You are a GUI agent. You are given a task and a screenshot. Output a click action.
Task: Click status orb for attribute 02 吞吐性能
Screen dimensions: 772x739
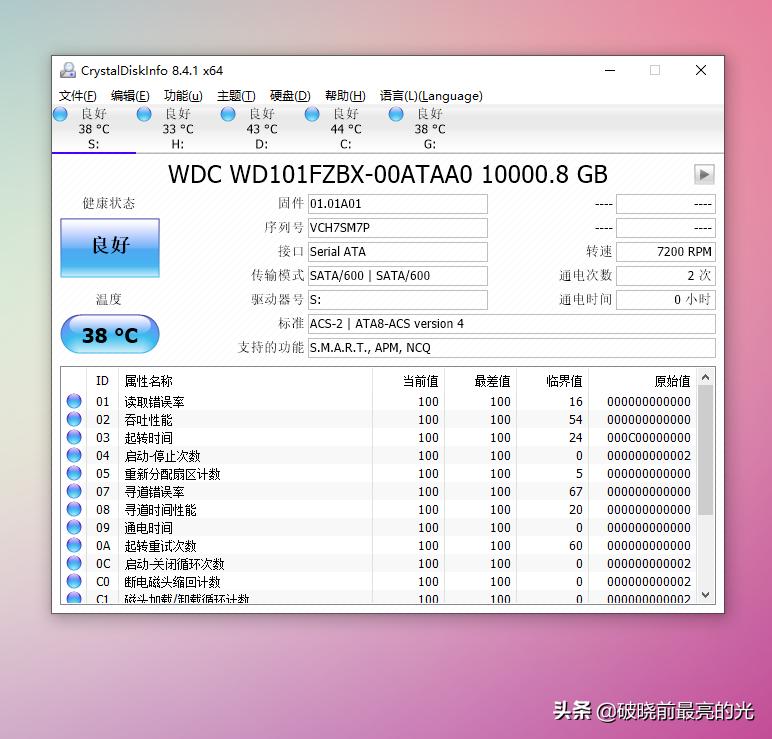74,419
